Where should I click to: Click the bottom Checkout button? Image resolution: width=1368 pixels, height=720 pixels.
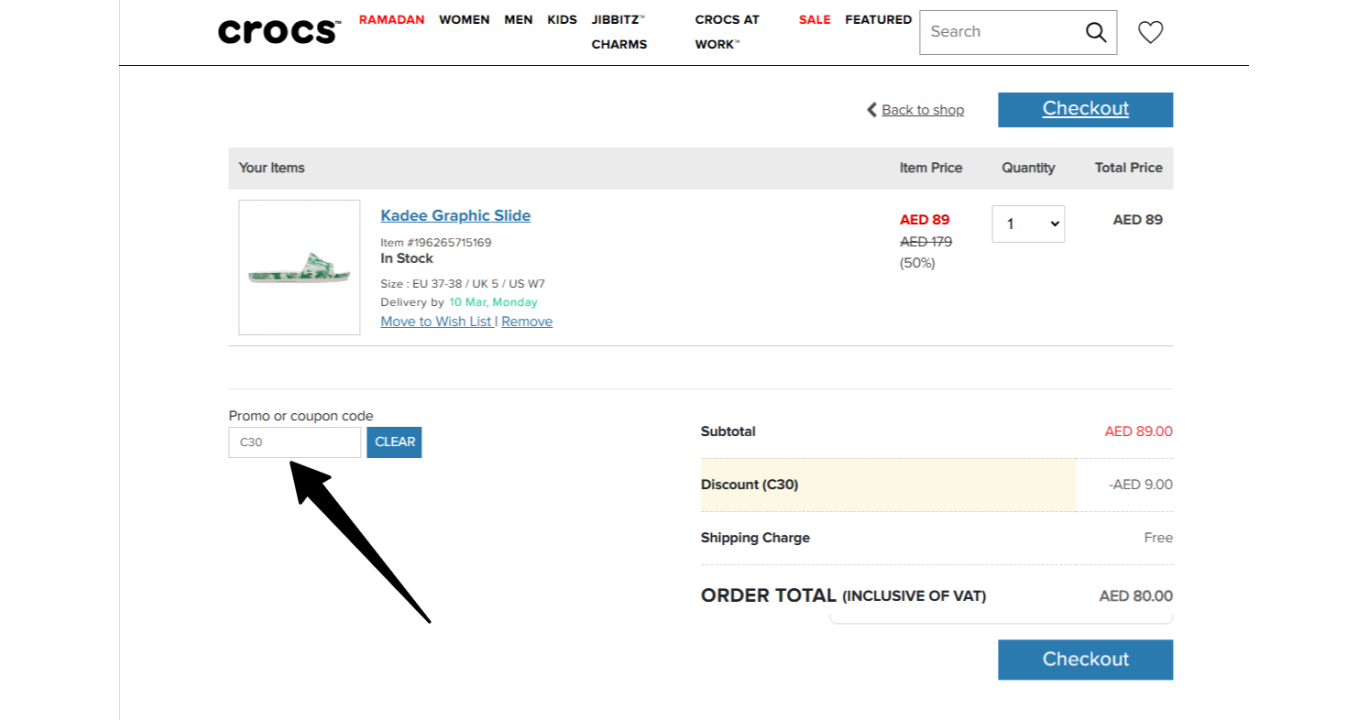click(x=1085, y=659)
